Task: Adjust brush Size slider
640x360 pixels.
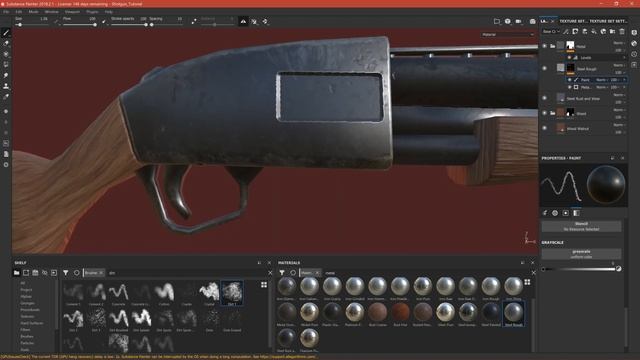Action: [x=32, y=25]
